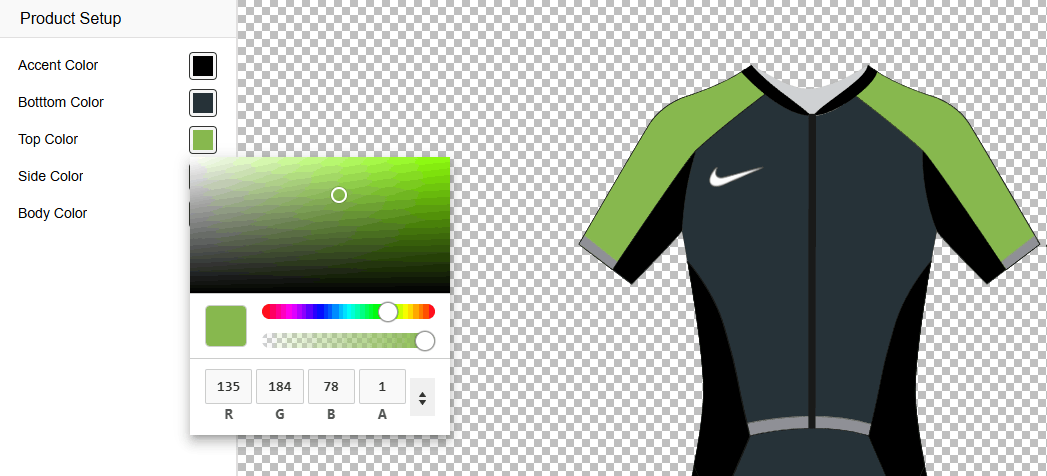Screen dimensions: 1047x476
Task: Click the Accent Color label
Action: pos(58,66)
